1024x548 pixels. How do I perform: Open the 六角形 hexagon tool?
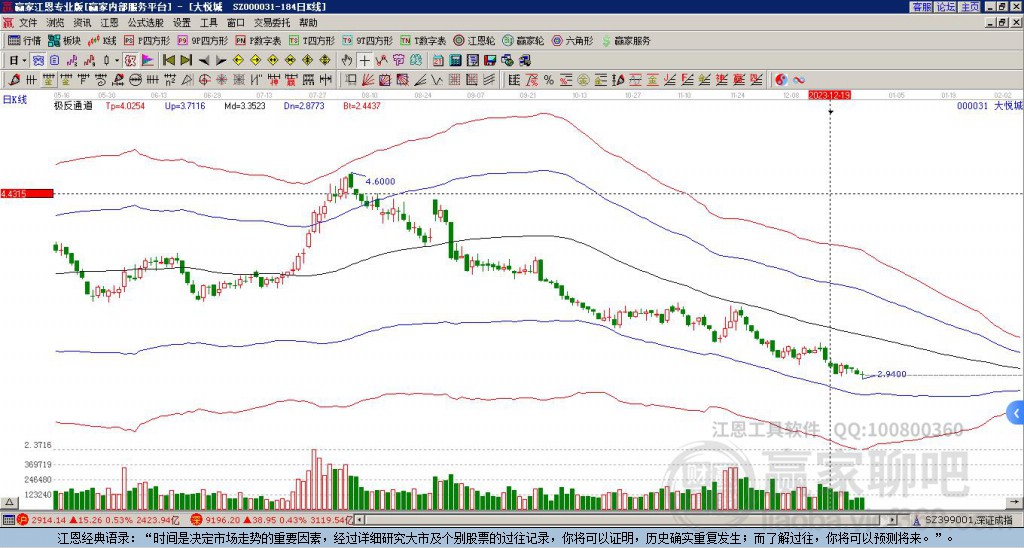572,40
